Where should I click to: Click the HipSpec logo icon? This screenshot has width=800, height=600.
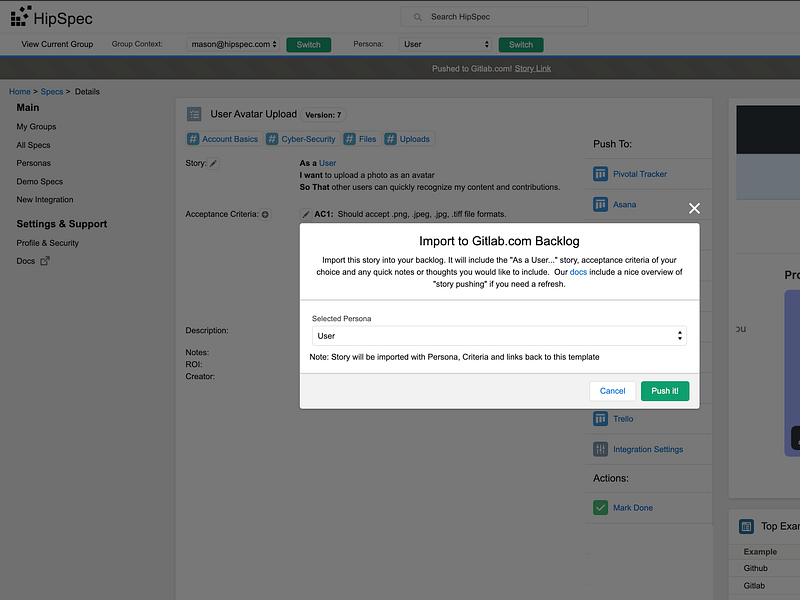20,16
